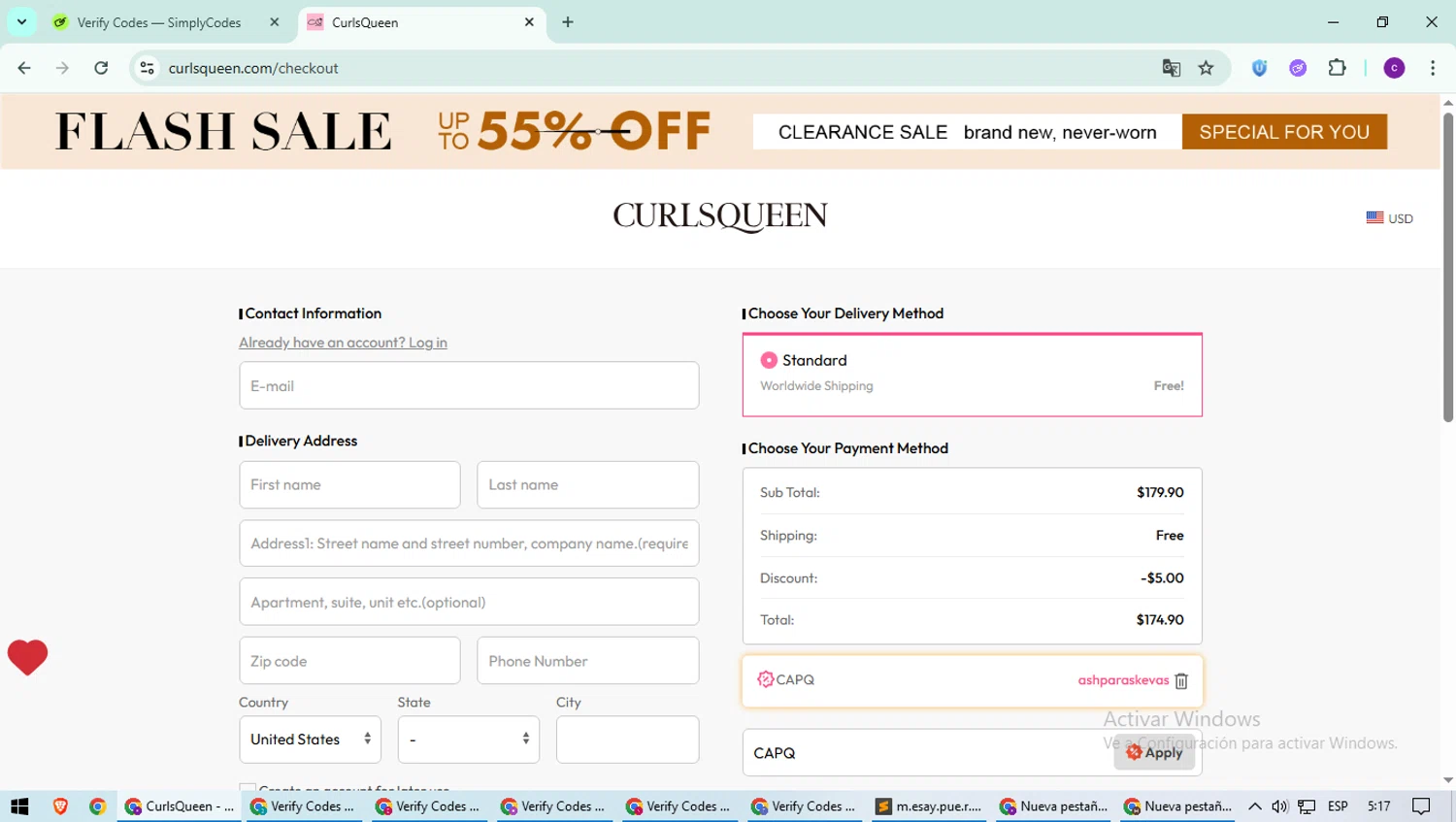The image size is (1456, 822).
Task: Open first Nueva pestaña taskbar window
Action: click(x=1054, y=806)
